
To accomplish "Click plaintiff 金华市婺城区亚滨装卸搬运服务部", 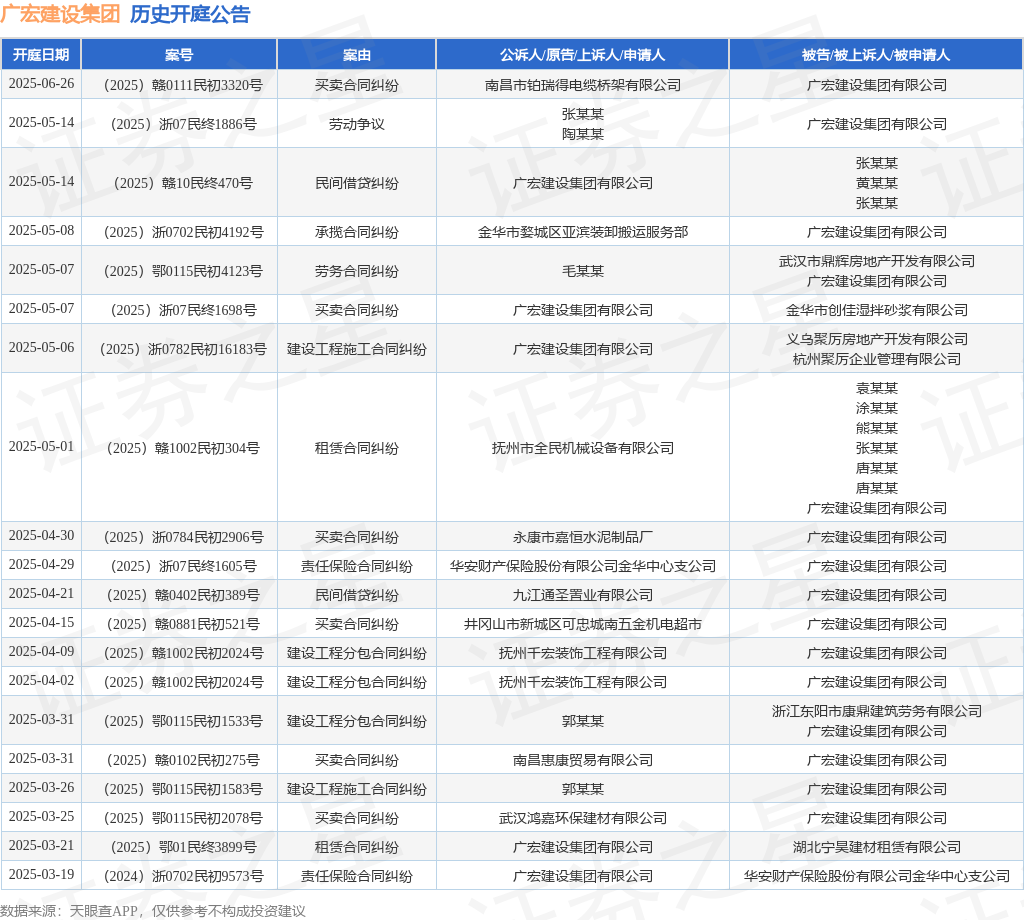I will 583,232.
